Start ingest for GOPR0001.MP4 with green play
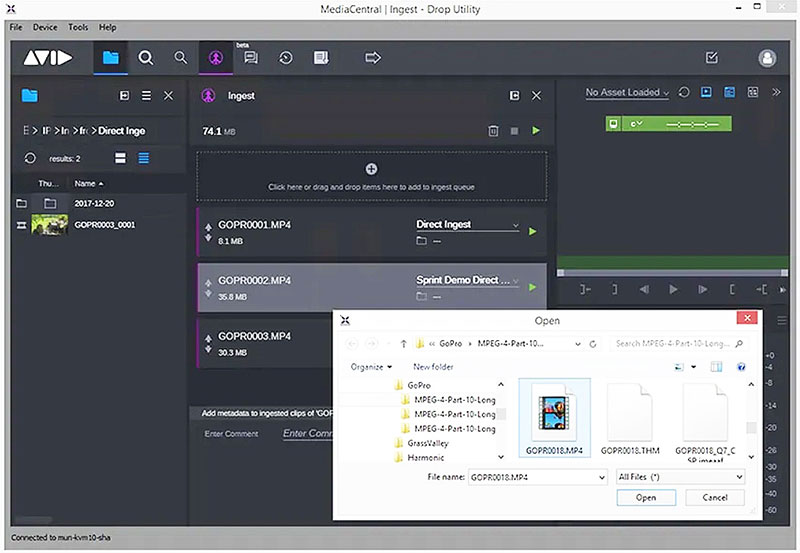Image resolution: width=800 pixels, height=553 pixels. (532, 231)
